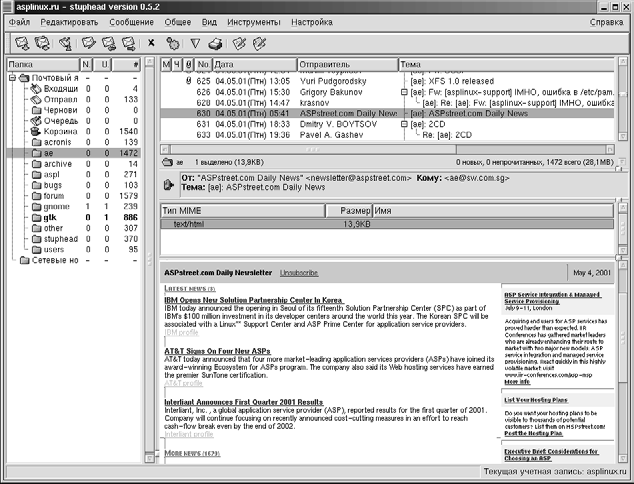
Task: Click the send queued messages toolbar icon
Action: [64, 43]
